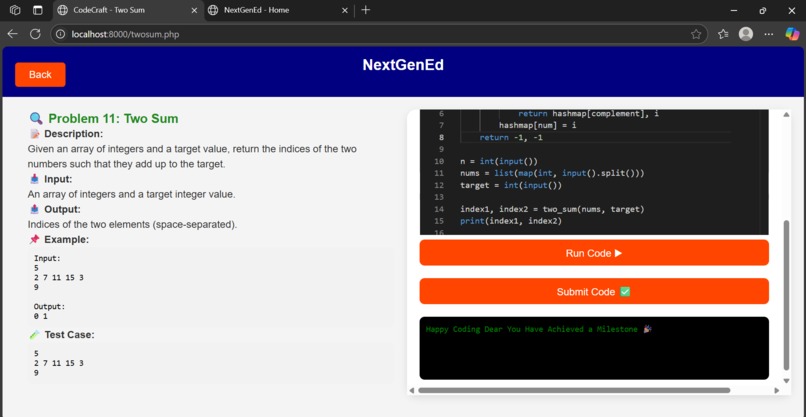
Task: Click the Run Code button
Action: click(594, 253)
